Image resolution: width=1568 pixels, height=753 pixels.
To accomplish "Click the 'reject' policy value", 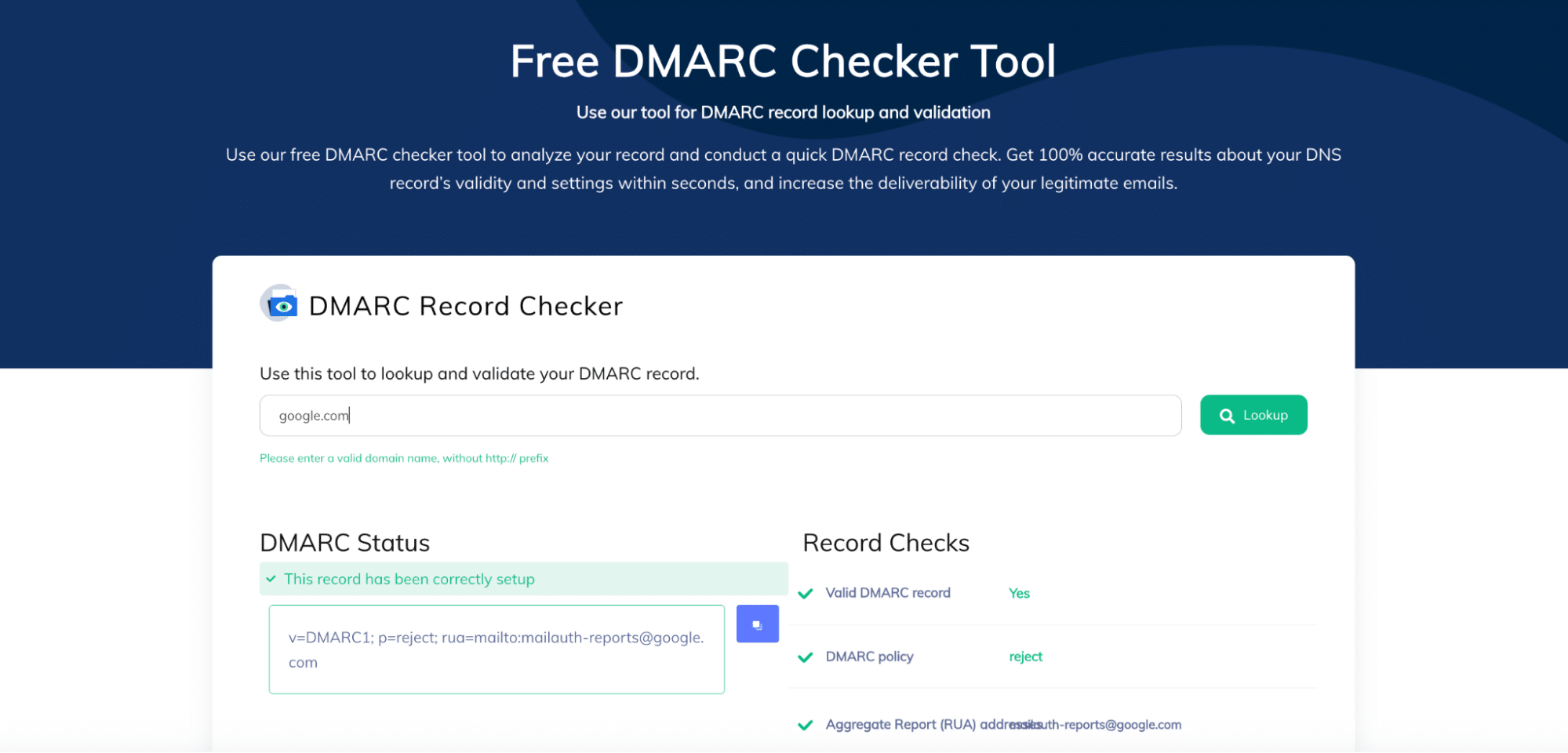I will point(1025,657).
